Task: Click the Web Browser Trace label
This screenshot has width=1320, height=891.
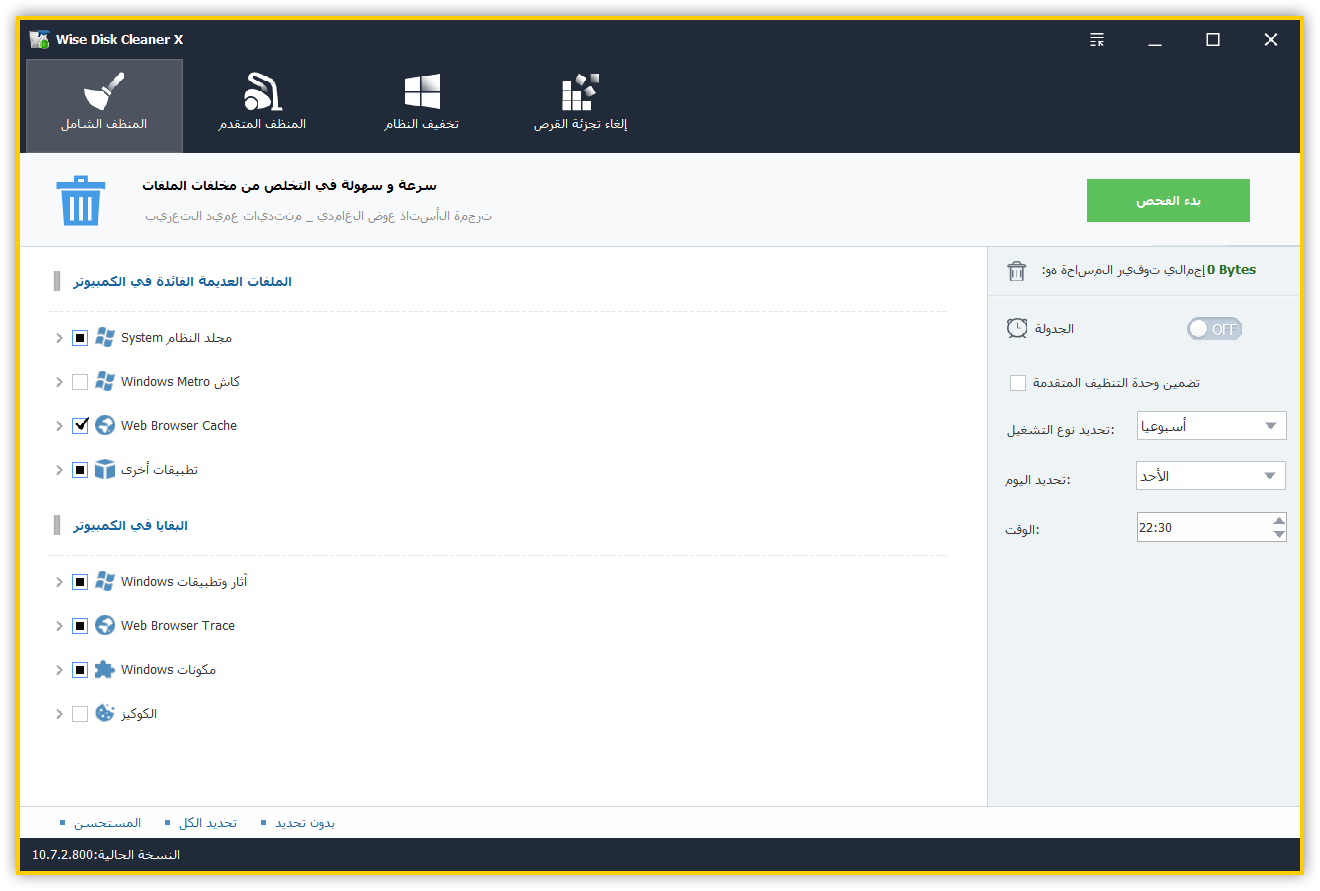Action: (x=178, y=626)
